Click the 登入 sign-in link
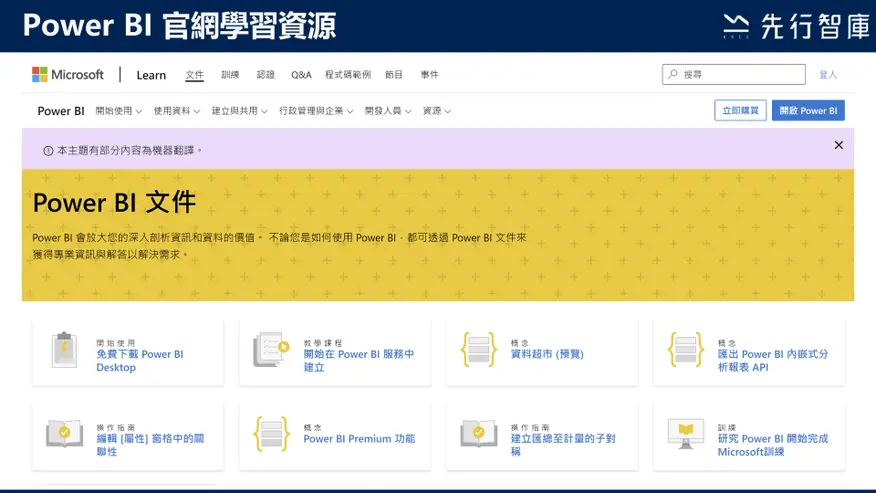Image resolution: width=876 pixels, height=493 pixels. pos(828,74)
